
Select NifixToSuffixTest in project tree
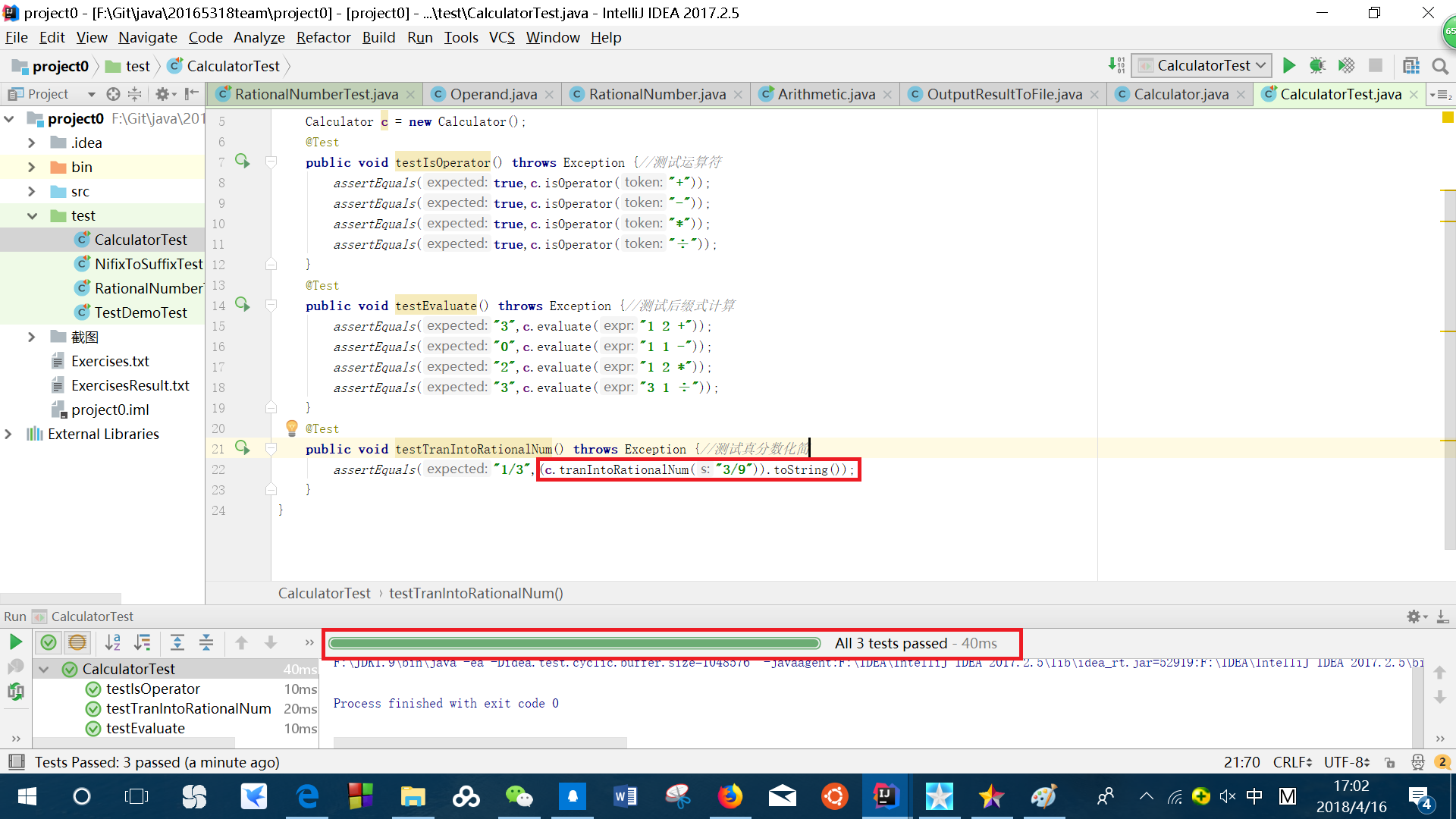pyautogui.click(x=149, y=264)
